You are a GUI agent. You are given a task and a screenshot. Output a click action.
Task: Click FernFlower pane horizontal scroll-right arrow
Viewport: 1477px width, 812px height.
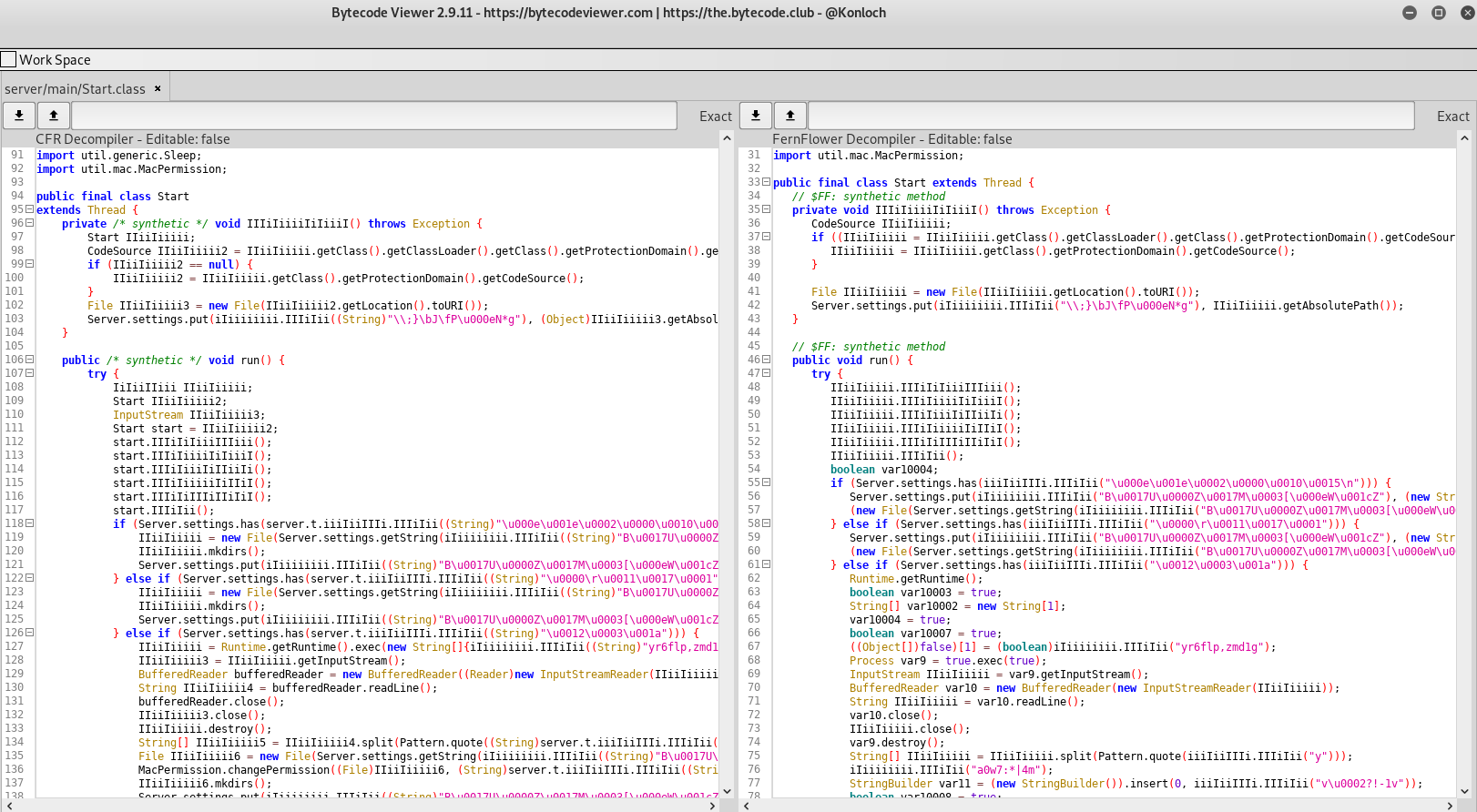tap(1450, 806)
